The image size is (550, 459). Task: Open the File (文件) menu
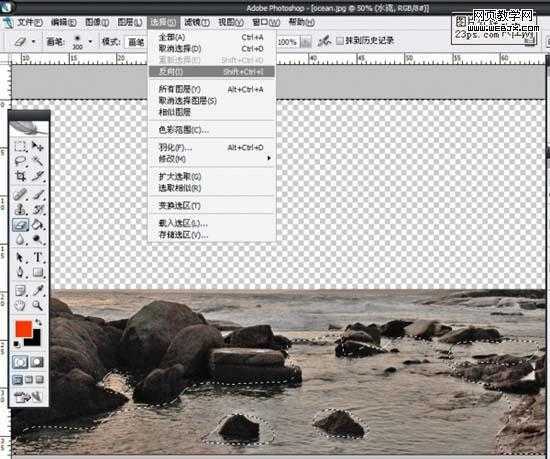[29, 23]
